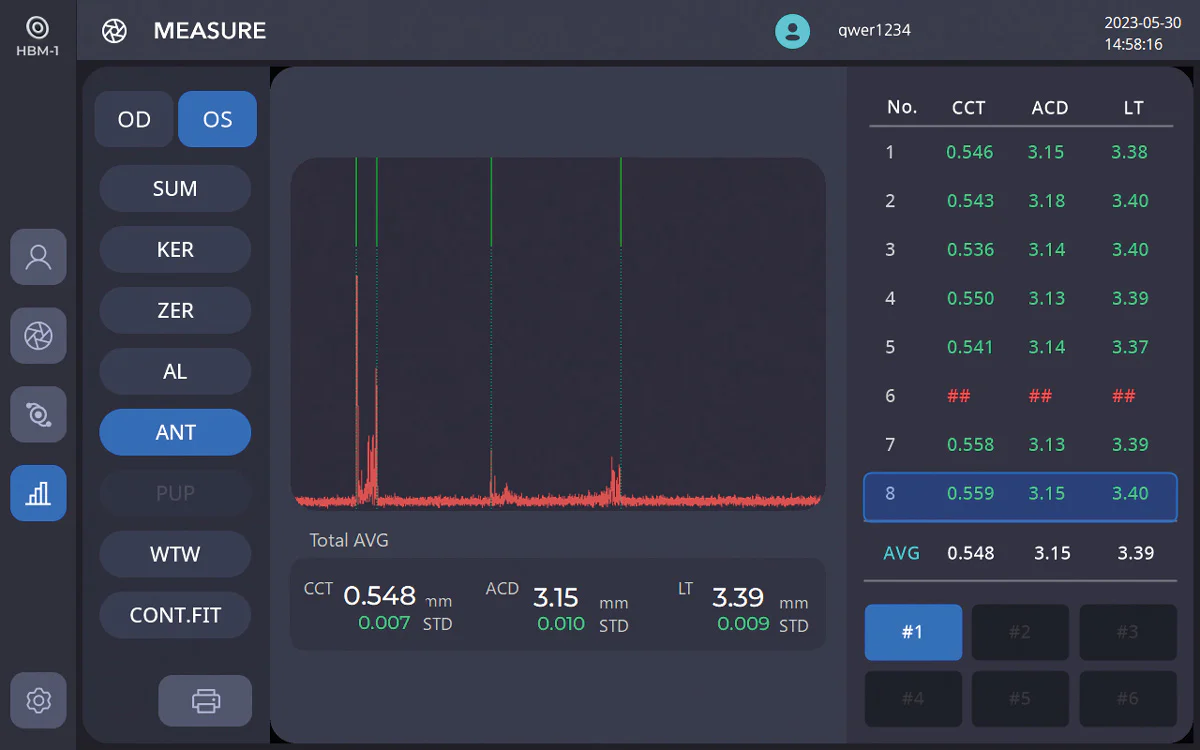This screenshot has height=750, width=1200.
Task: Open the bar chart results icon
Action: point(38,493)
